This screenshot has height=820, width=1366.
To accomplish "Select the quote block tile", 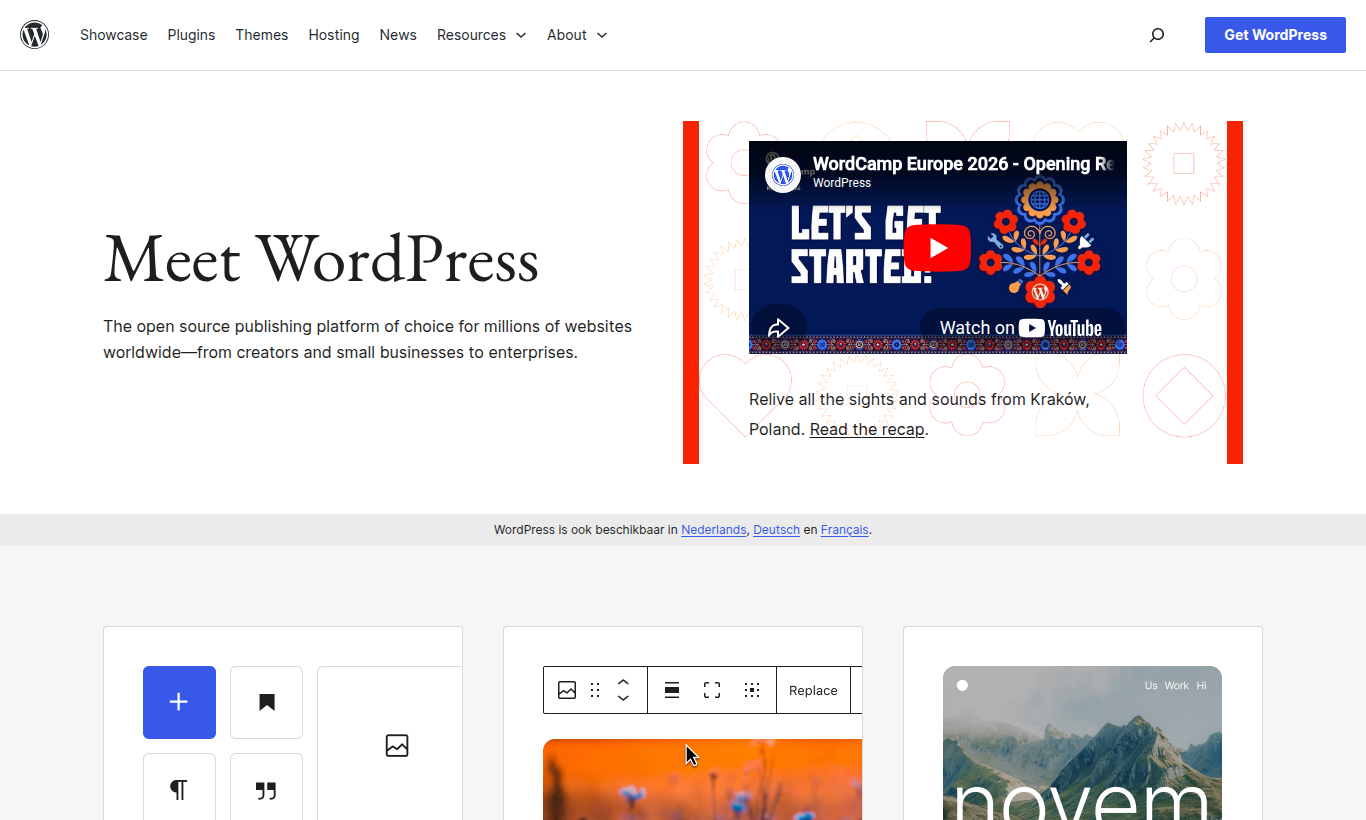I will point(266,789).
